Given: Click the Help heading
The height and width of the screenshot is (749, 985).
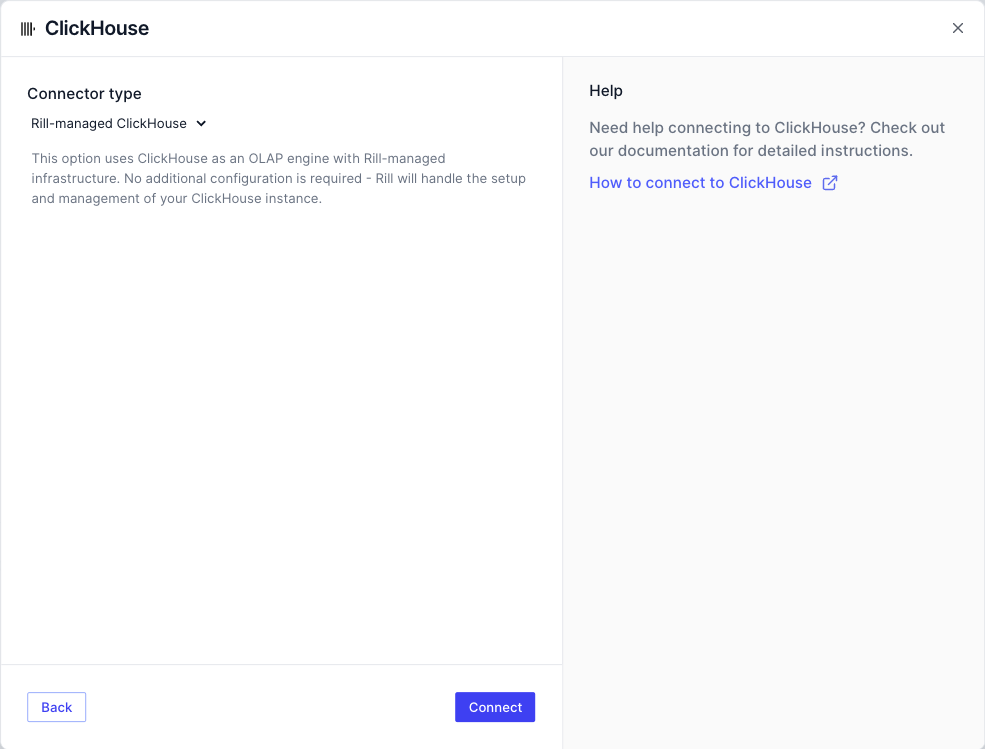Looking at the screenshot, I should point(606,90).
